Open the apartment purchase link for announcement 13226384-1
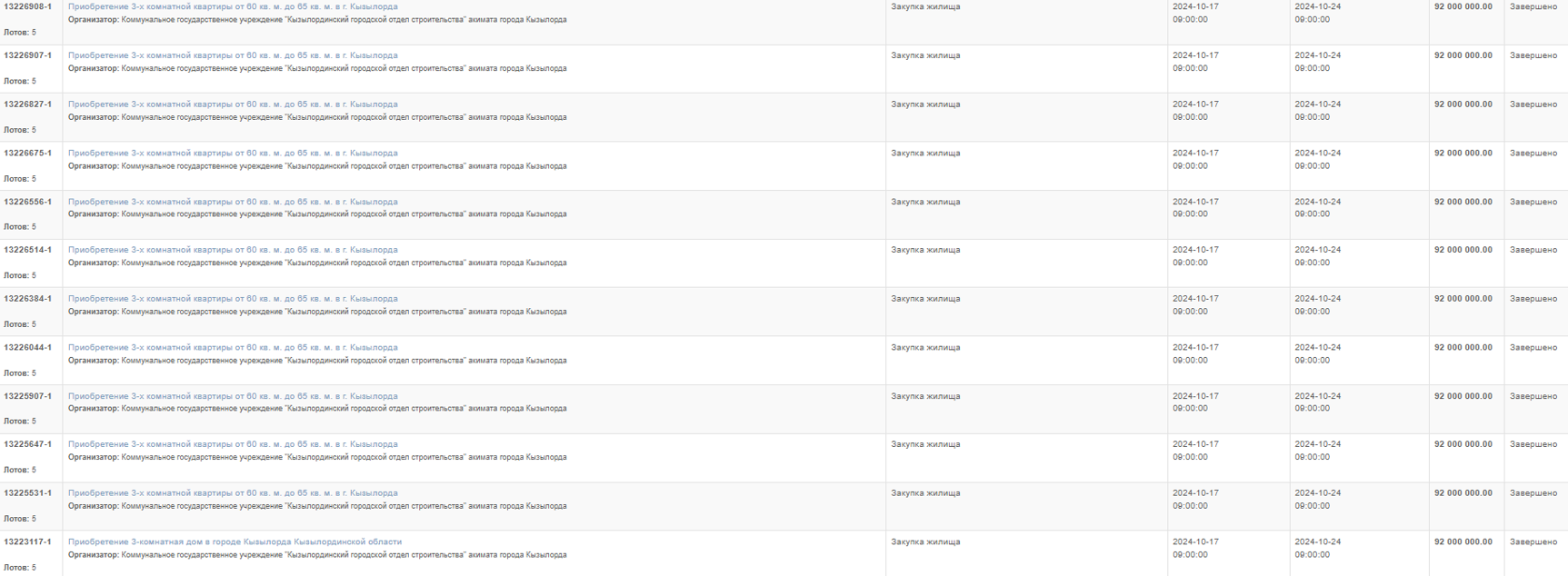Image resolution: width=1568 pixels, height=576 pixels. point(233,299)
